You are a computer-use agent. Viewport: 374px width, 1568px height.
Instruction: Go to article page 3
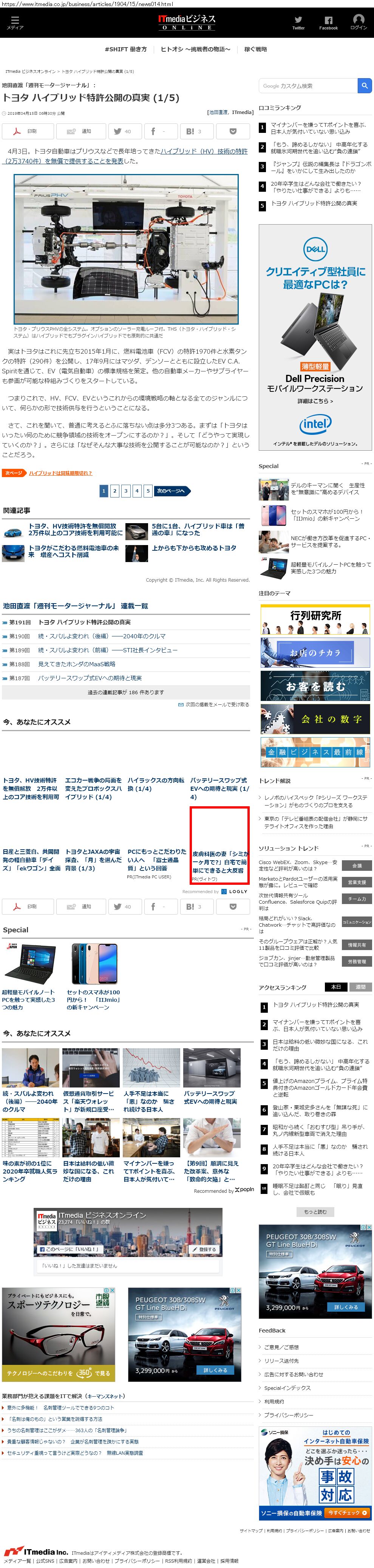tap(125, 491)
